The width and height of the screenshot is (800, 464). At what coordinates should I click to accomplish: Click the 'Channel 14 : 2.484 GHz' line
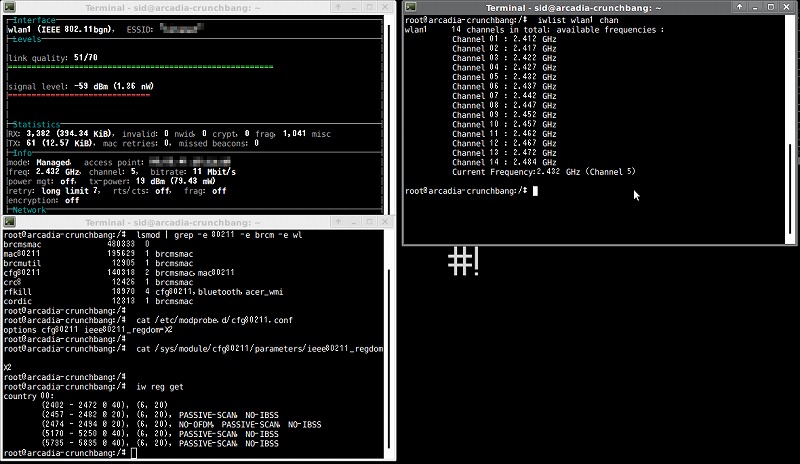[504, 162]
